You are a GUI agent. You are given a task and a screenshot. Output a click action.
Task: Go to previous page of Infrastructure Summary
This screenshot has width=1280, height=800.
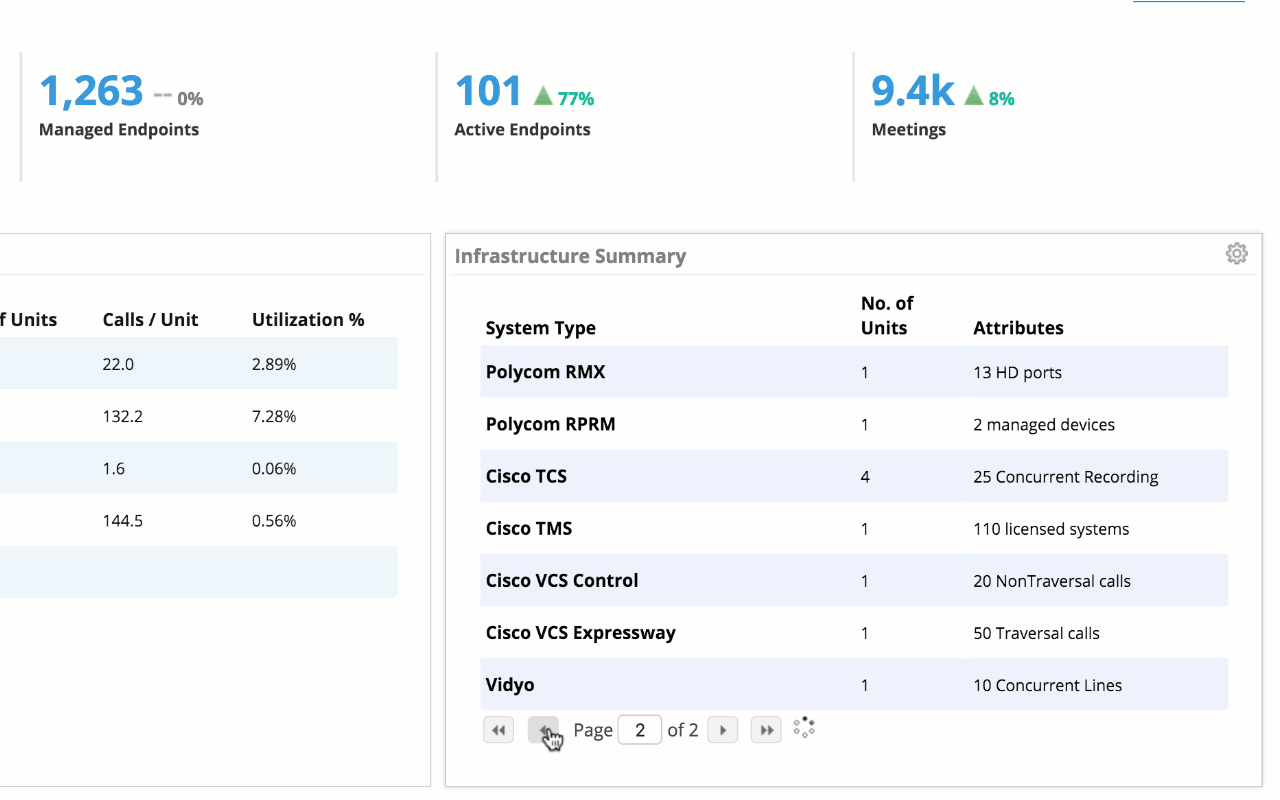click(543, 730)
